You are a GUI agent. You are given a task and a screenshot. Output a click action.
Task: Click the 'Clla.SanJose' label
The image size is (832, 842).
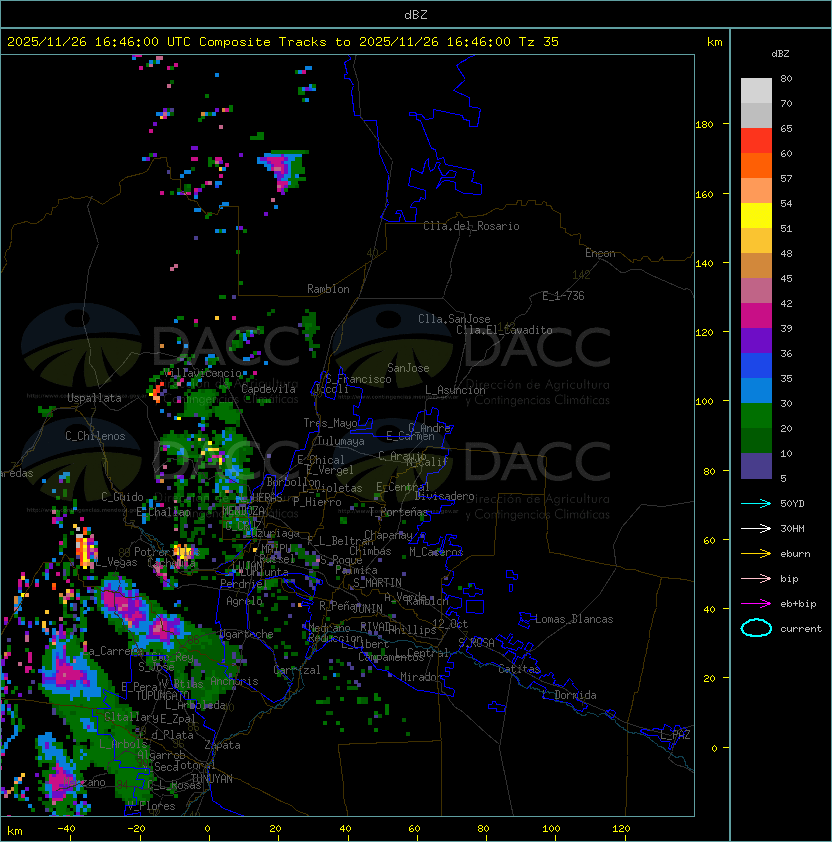pos(454,319)
